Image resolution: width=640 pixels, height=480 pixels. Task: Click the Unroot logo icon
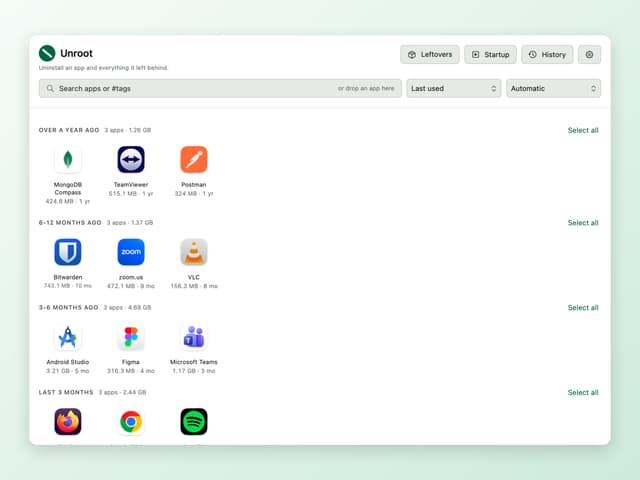click(x=47, y=53)
